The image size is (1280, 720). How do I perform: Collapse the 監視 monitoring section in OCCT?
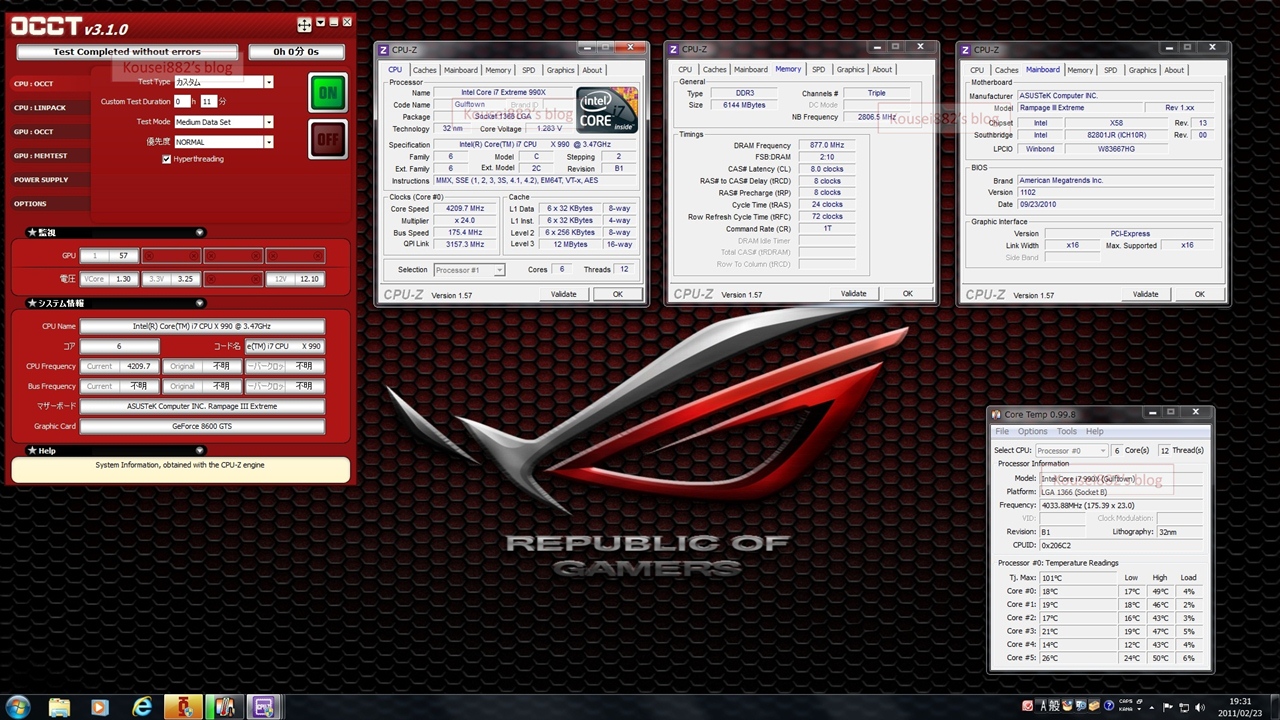click(x=200, y=233)
